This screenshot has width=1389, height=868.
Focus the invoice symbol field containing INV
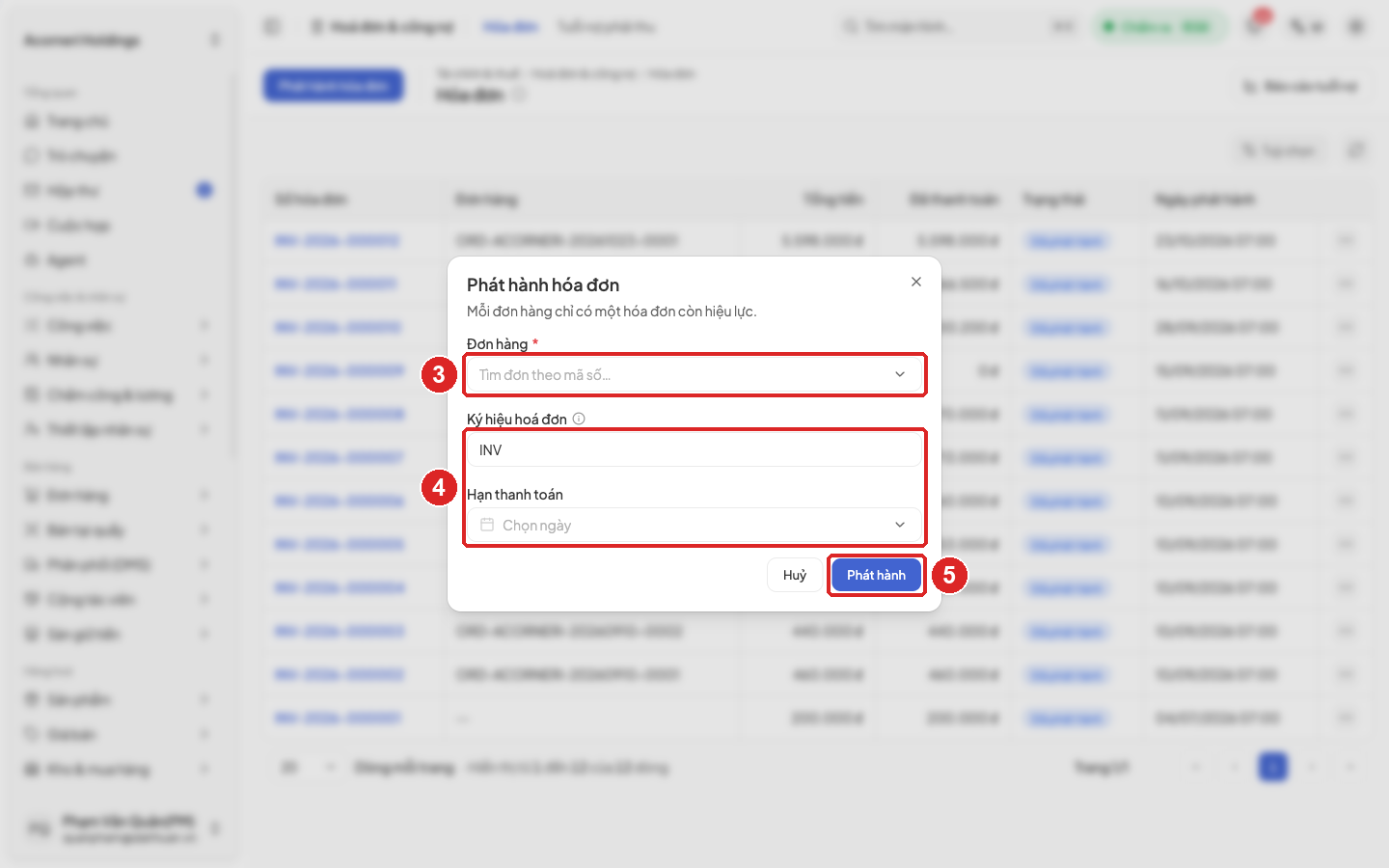694,449
